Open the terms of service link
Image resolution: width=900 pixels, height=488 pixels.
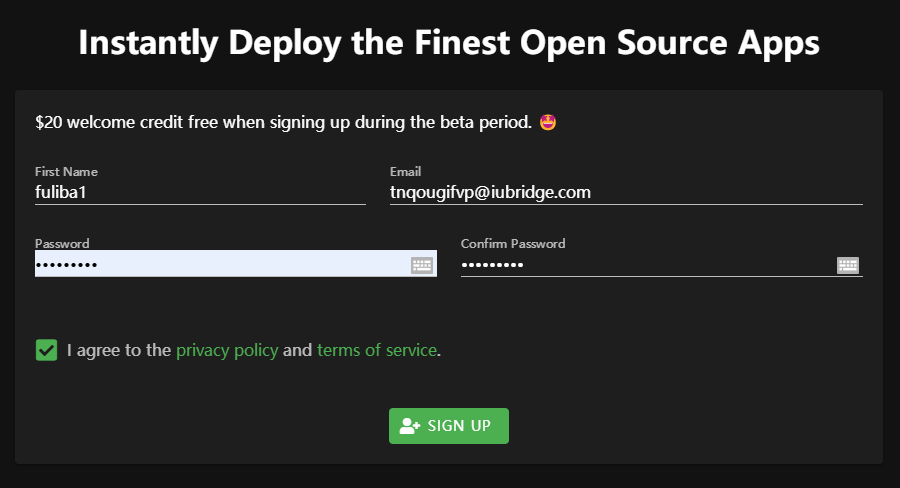(377, 350)
